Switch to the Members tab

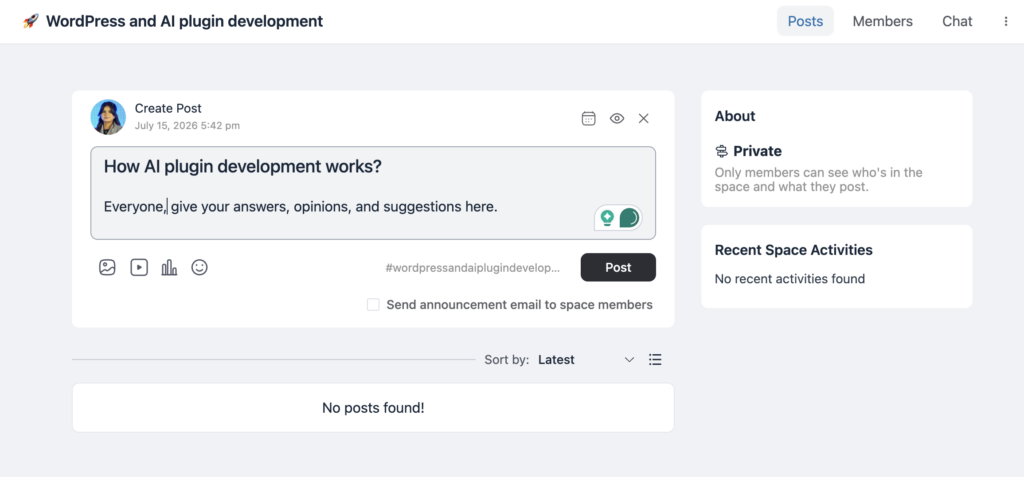tap(882, 21)
